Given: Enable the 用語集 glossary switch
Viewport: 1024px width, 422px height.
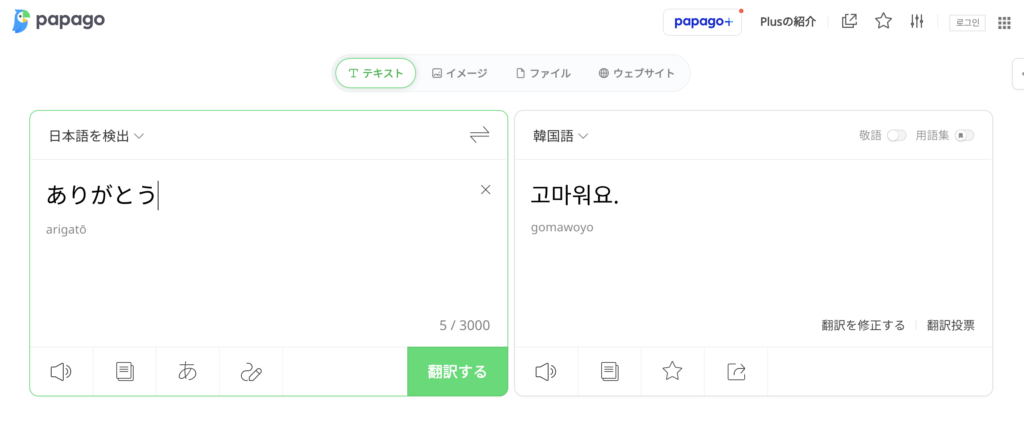Looking at the screenshot, I should click(x=964, y=136).
